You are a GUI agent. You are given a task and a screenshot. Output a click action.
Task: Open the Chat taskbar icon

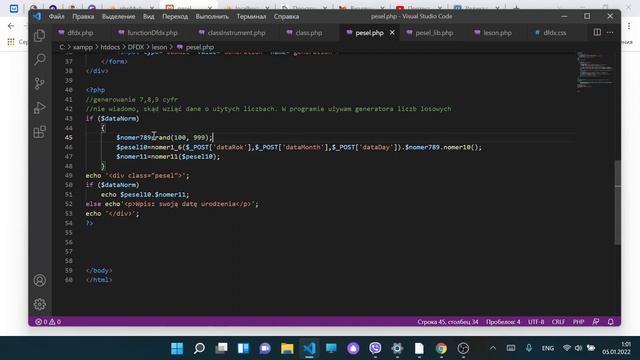[x=265, y=348]
